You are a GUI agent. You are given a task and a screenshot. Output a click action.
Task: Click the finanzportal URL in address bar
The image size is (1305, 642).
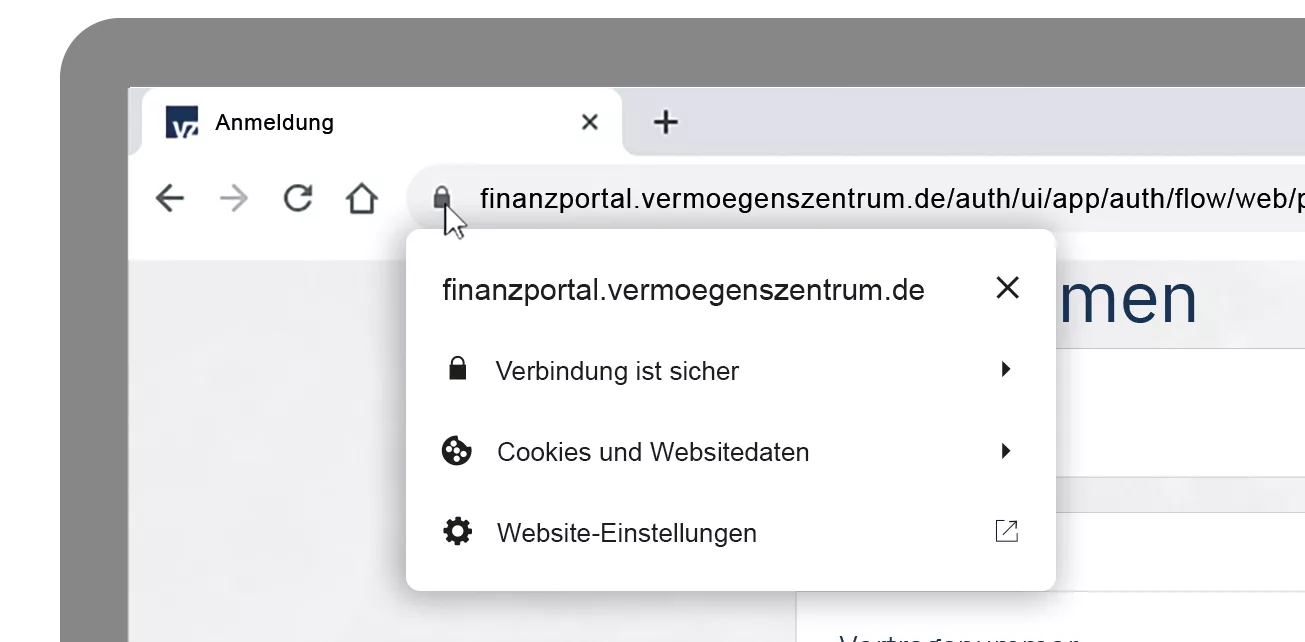click(x=890, y=198)
